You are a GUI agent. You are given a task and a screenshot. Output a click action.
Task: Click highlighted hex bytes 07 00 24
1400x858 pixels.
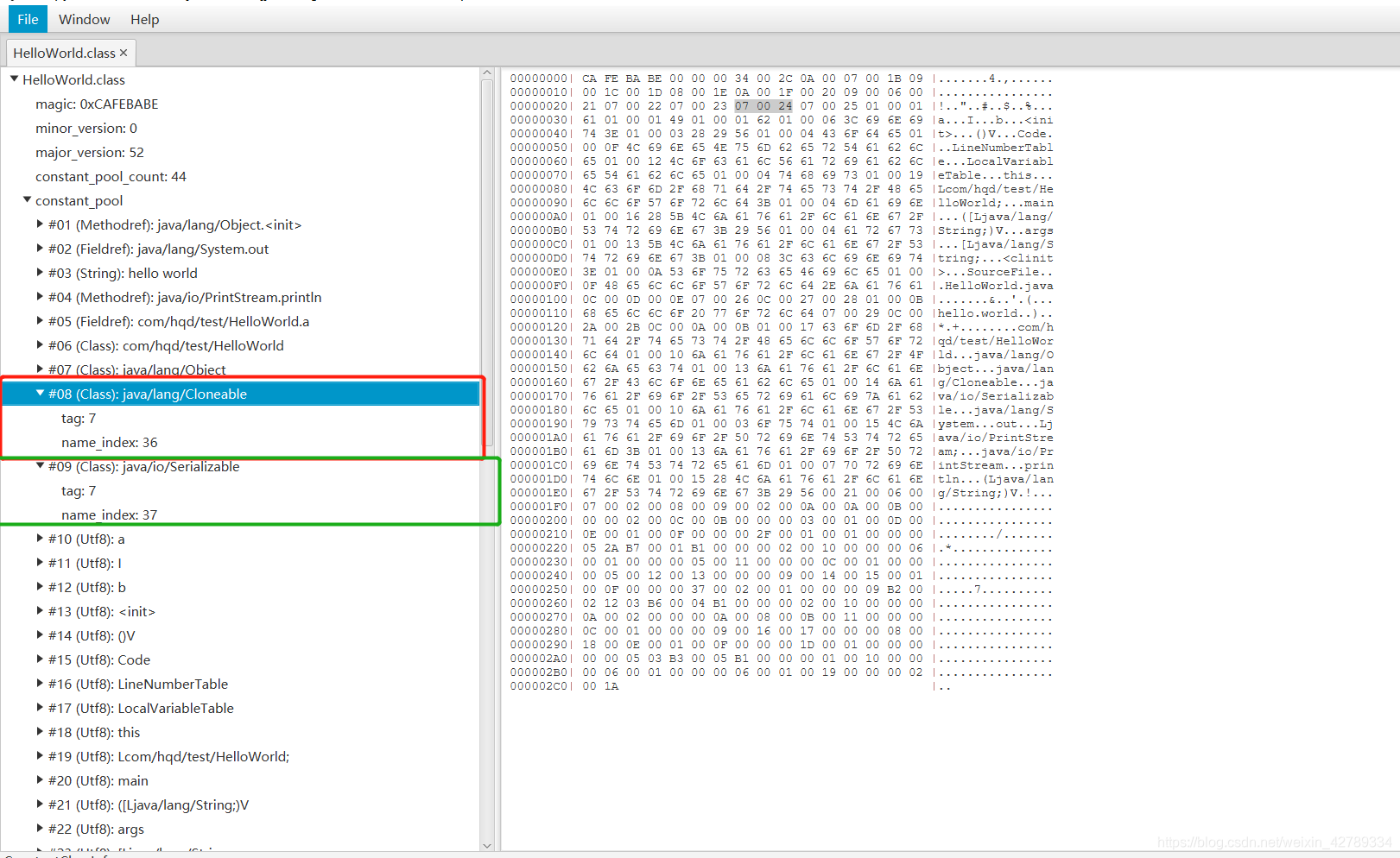tap(763, 106)
